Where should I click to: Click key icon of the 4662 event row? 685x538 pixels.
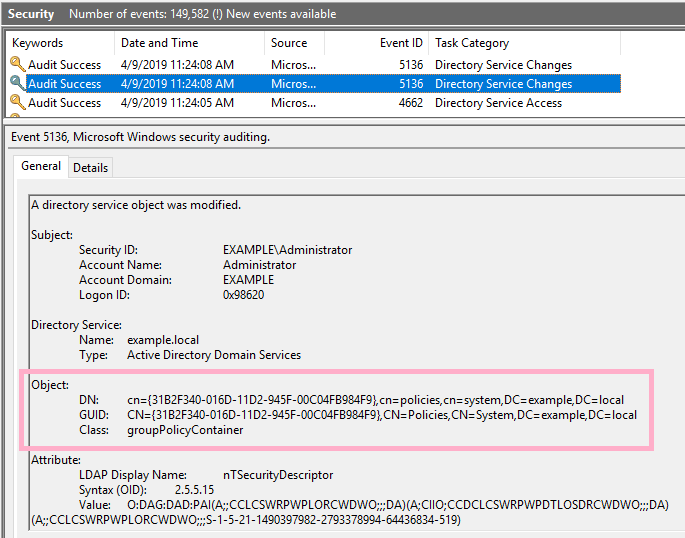point(17,103)
